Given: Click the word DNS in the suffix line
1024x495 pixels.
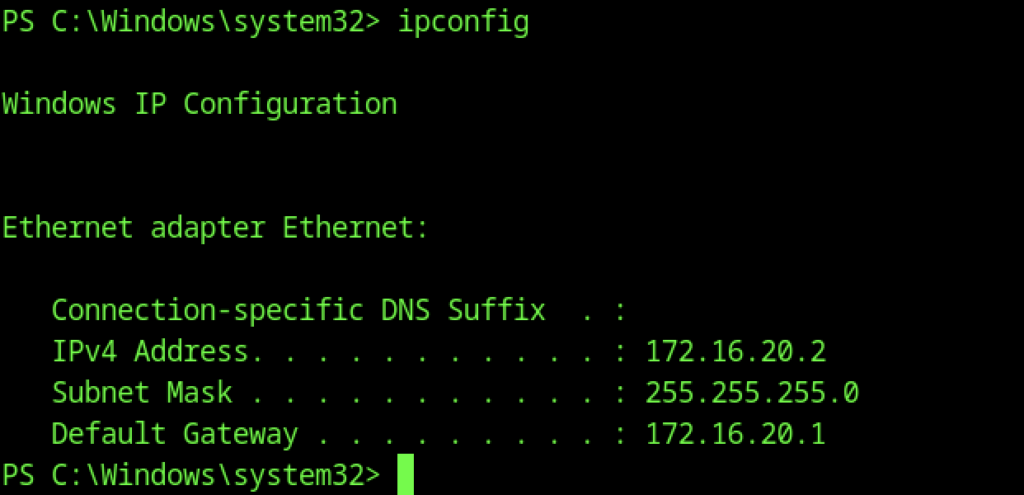Looking at the screenshot, I should tap(405, 310).
